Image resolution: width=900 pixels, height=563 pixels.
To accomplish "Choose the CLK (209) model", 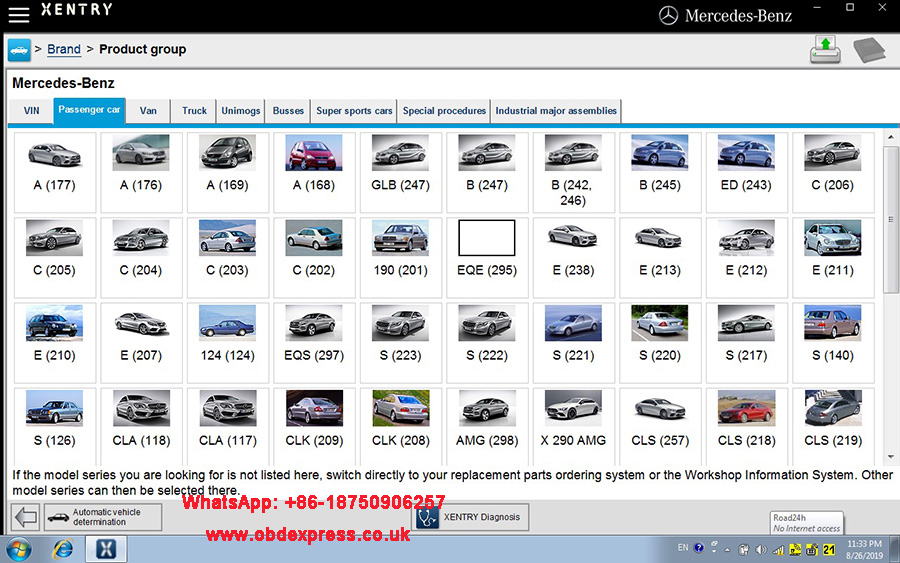I will point(314,426).
